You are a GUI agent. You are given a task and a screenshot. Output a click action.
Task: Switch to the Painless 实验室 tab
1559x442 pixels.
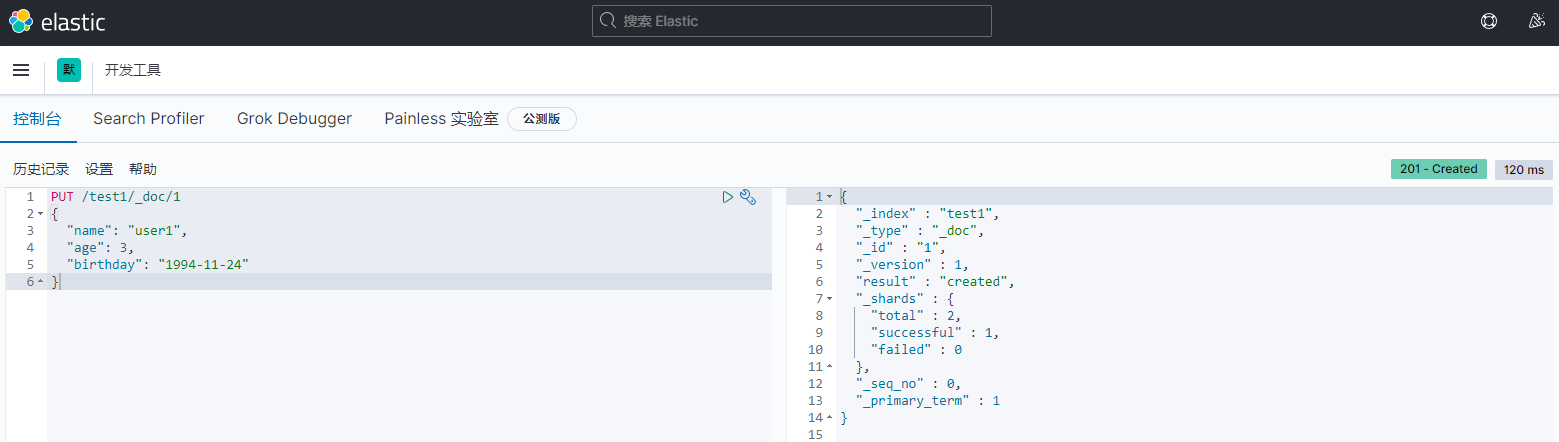(441, 119)
